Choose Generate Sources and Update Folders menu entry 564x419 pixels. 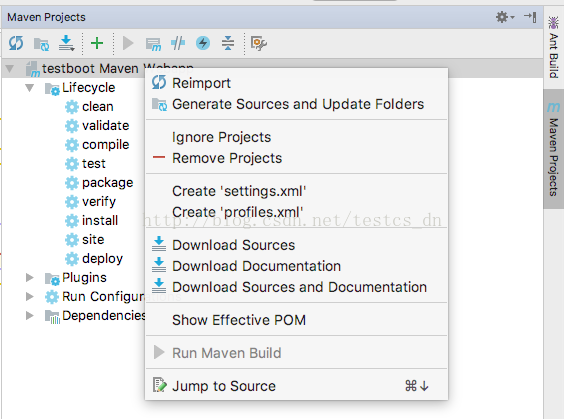point(296,104)
